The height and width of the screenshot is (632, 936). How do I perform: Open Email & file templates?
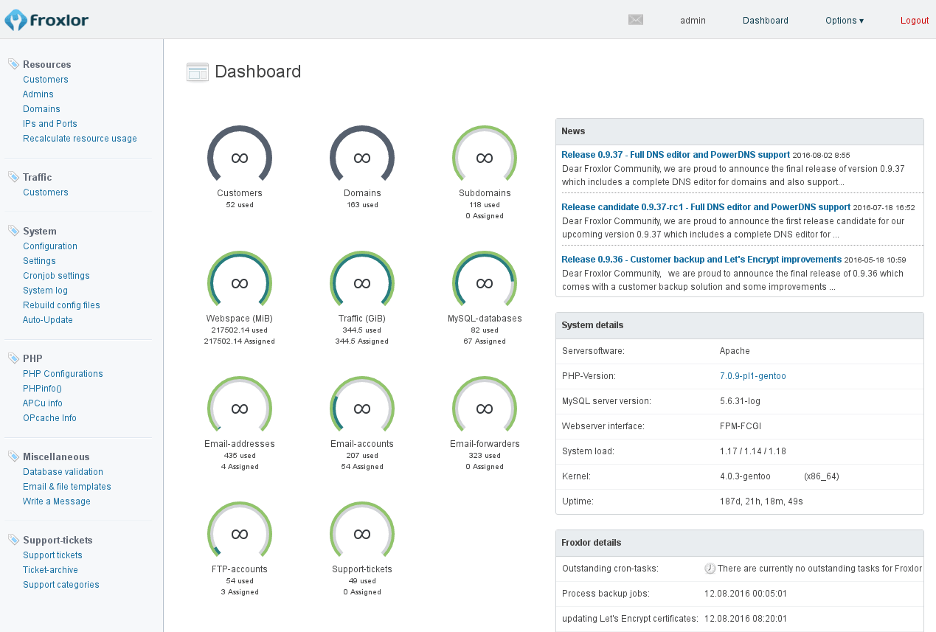tap(67, 486)
